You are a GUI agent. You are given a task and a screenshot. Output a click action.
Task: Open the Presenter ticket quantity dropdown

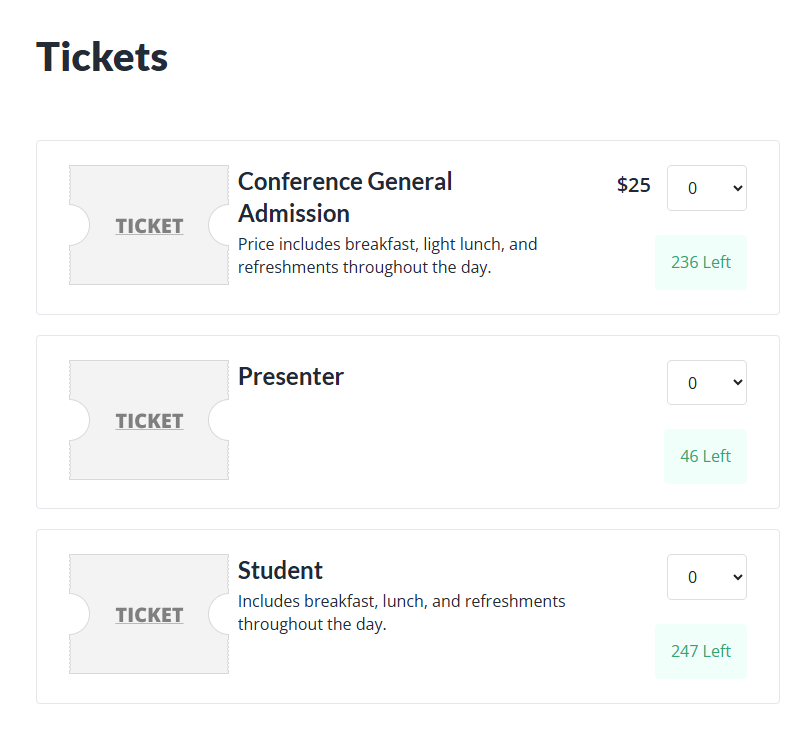(x=706, y=383)
